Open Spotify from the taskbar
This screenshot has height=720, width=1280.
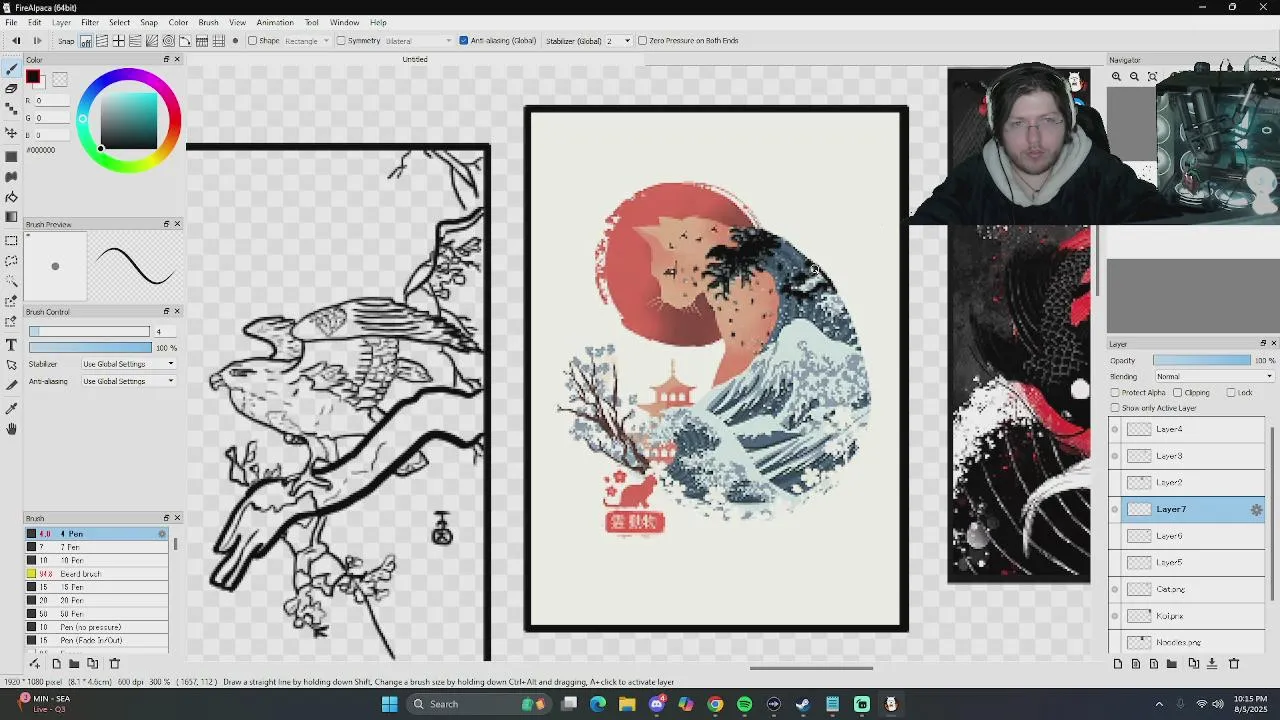coord(744,704)
